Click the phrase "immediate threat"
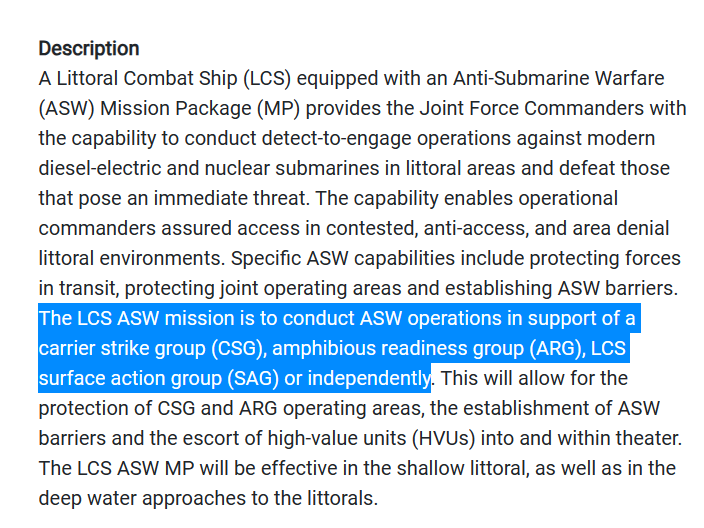The image size is (704, 528). [x=231, y=199]
